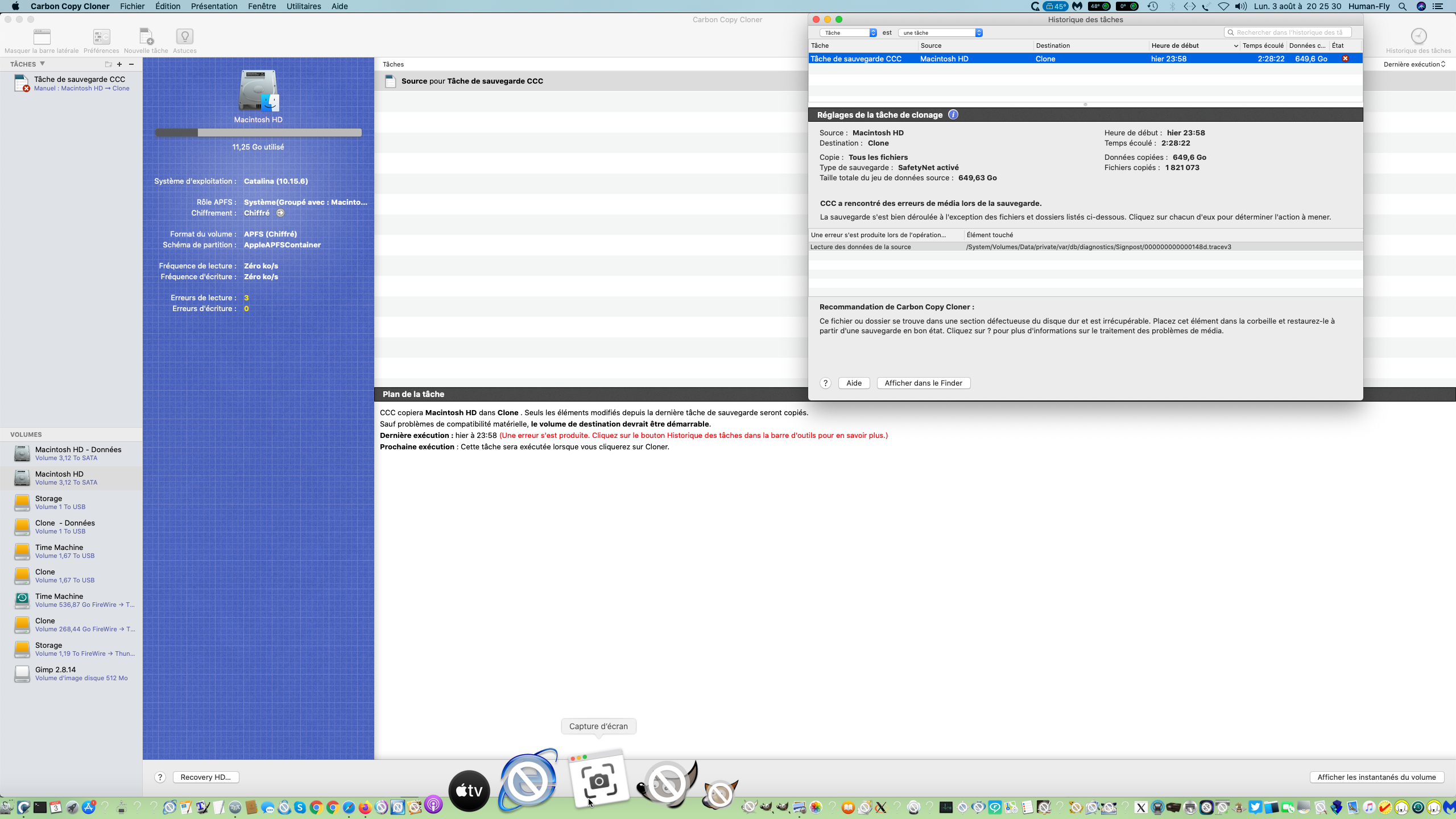Click the new task group folder icon
1456x819 pixels.
click(108, 64)
